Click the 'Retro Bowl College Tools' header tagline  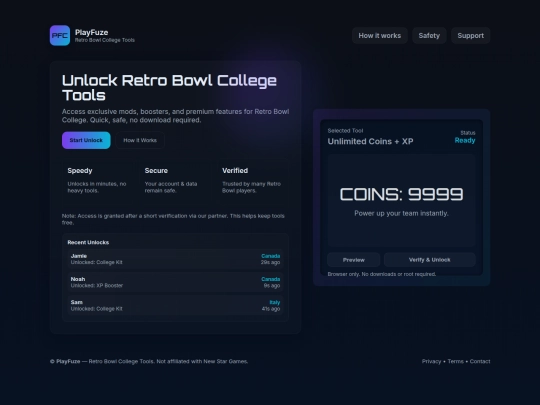click(105, 40)
